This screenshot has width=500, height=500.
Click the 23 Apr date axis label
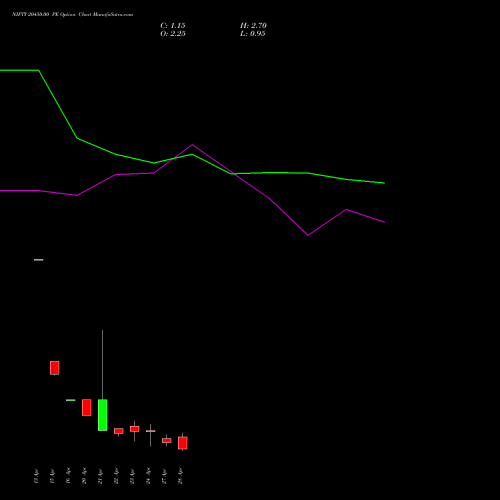click(132, 476)
